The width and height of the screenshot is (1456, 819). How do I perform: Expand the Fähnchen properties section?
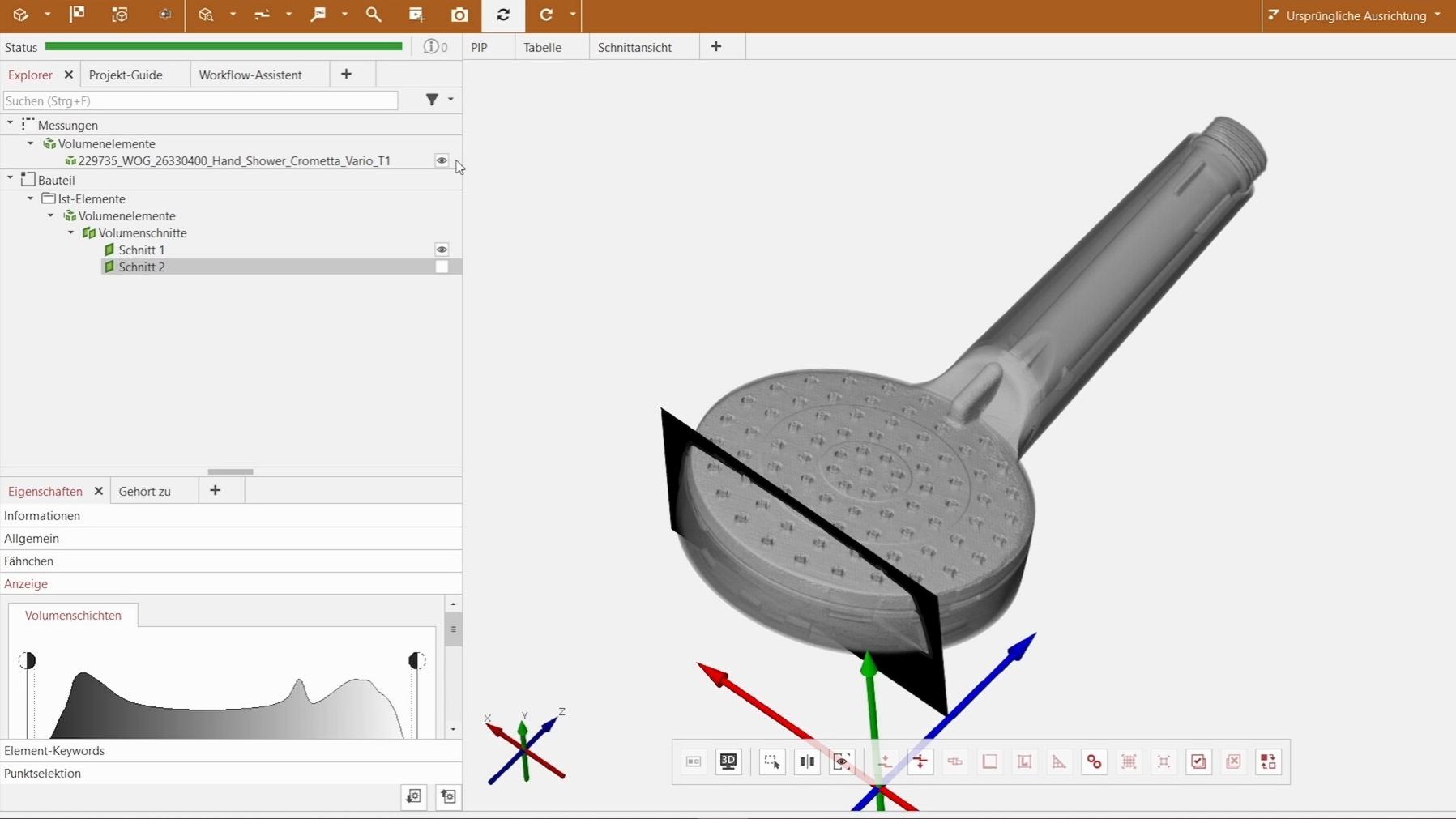231,561
